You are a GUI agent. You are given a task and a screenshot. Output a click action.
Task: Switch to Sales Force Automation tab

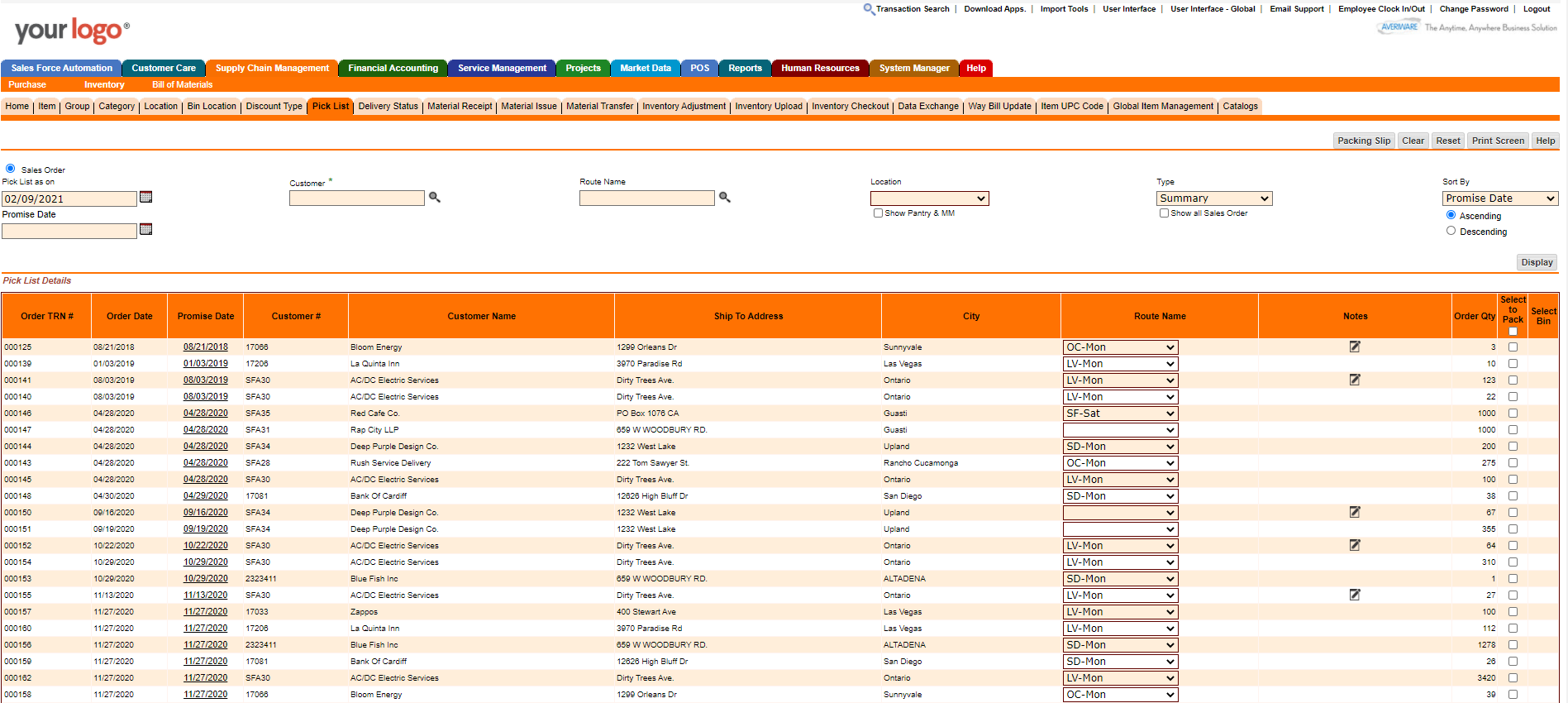pos(61,68)
